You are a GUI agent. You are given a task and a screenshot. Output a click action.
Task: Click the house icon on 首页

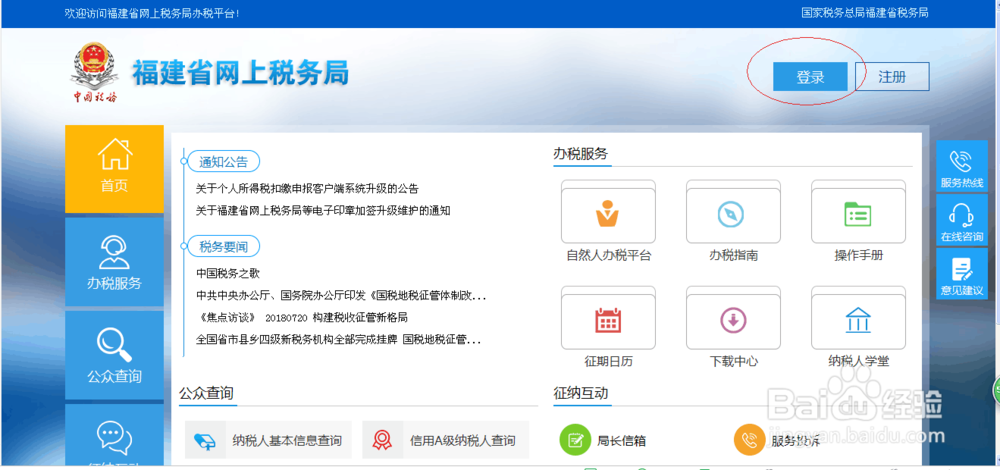115,155
